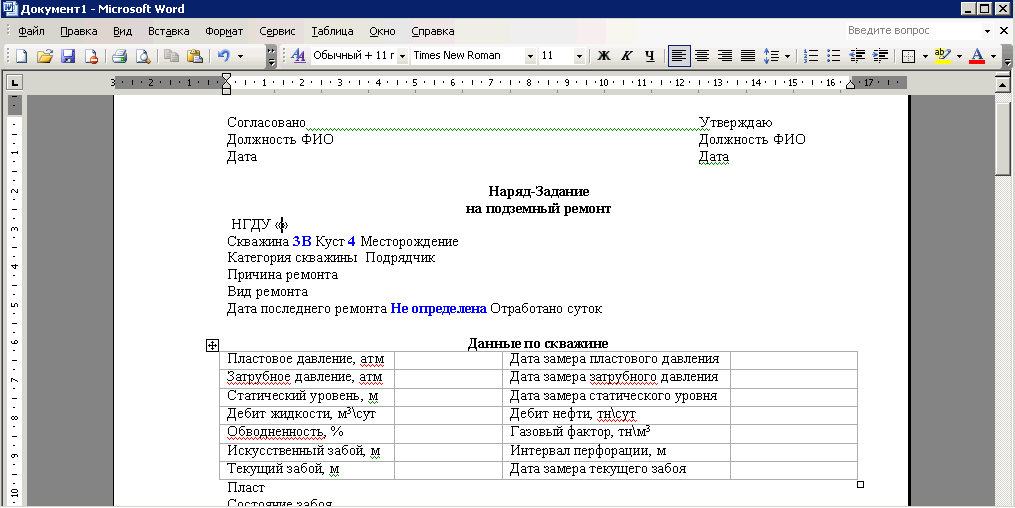Click the Газовый фактор cell
The width and height of the screenshot is (1015, 508).
pyautogui.click(x=616, y=433)
